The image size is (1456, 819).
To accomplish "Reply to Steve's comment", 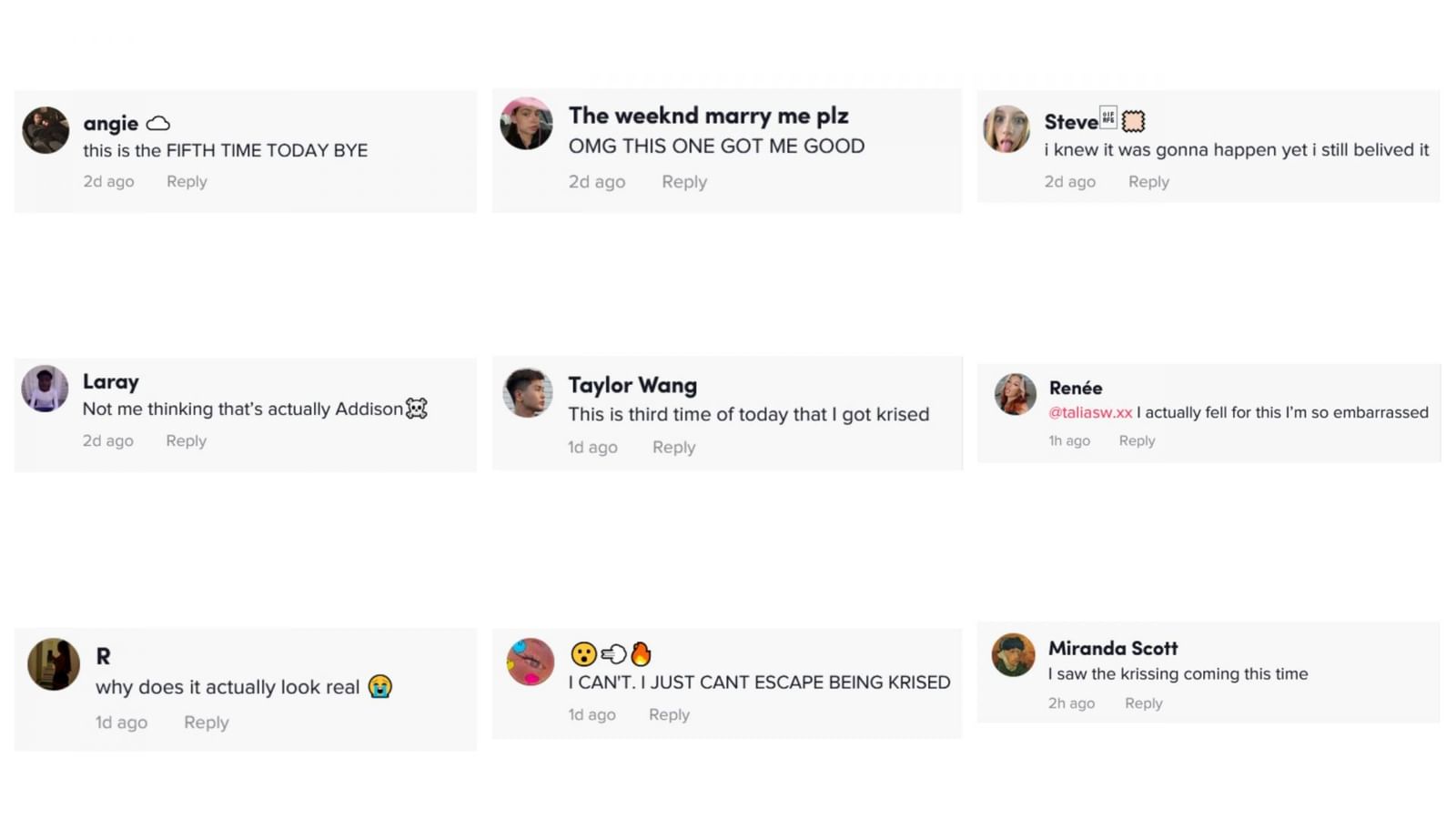I will (1148, 182).
